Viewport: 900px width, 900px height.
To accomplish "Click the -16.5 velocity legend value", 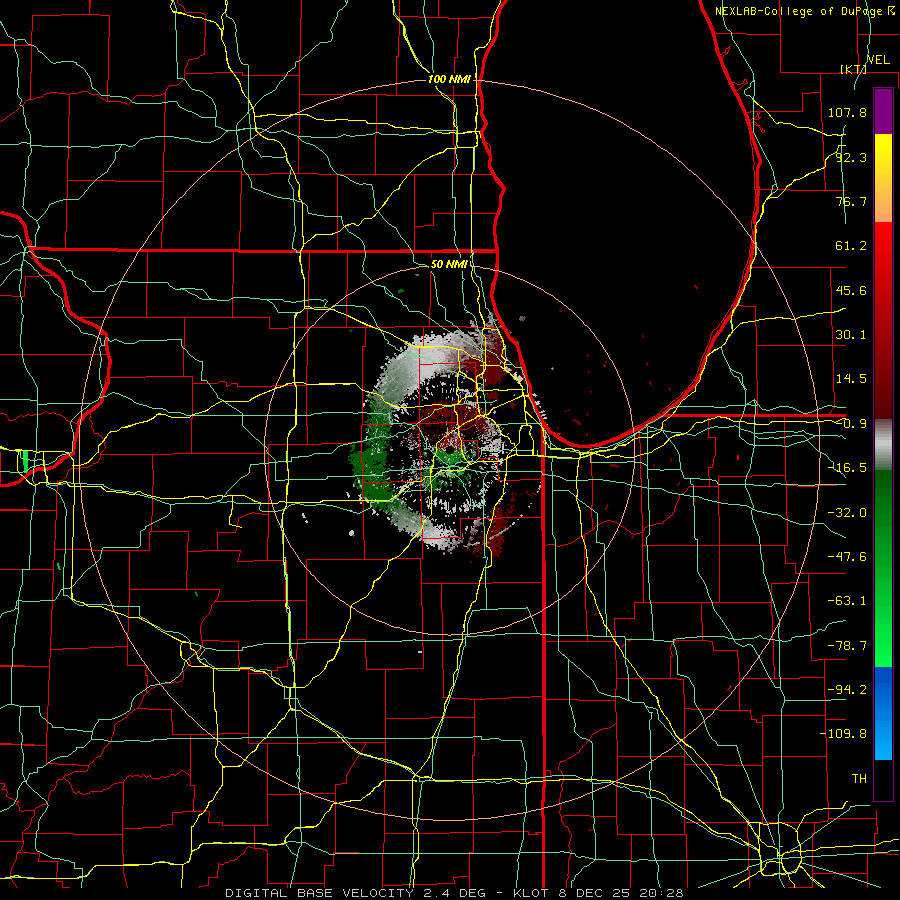I will coord(847,468).
